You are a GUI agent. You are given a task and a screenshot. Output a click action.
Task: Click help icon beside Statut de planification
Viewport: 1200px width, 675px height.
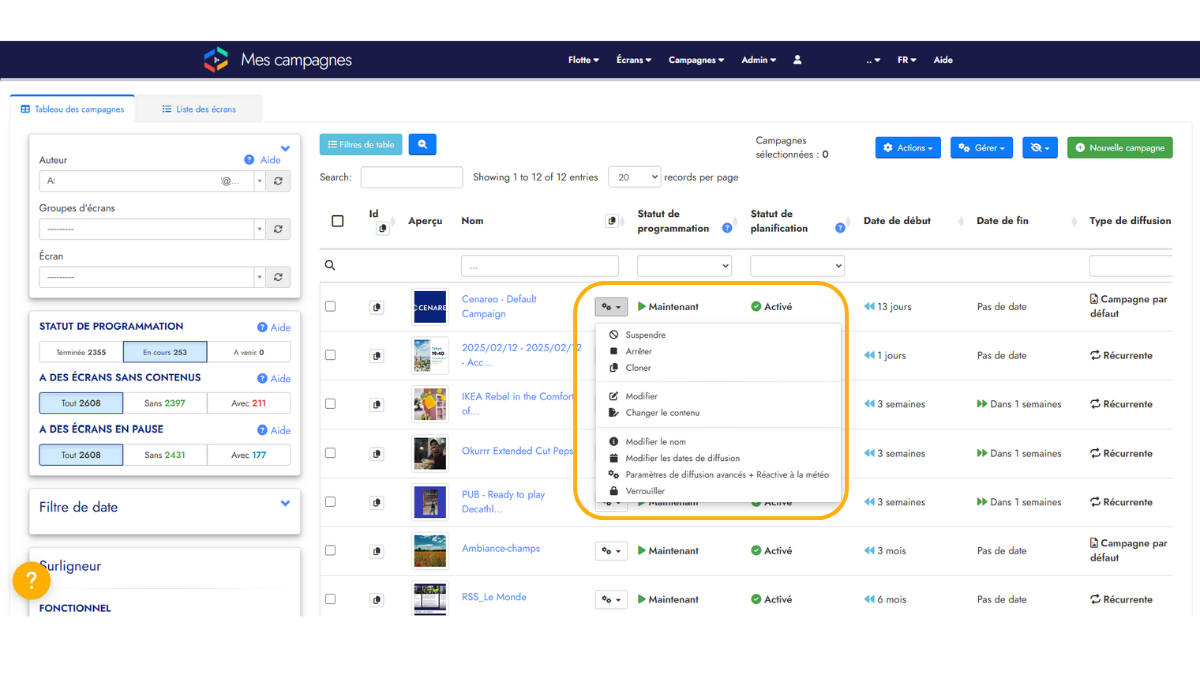point(840,228)
